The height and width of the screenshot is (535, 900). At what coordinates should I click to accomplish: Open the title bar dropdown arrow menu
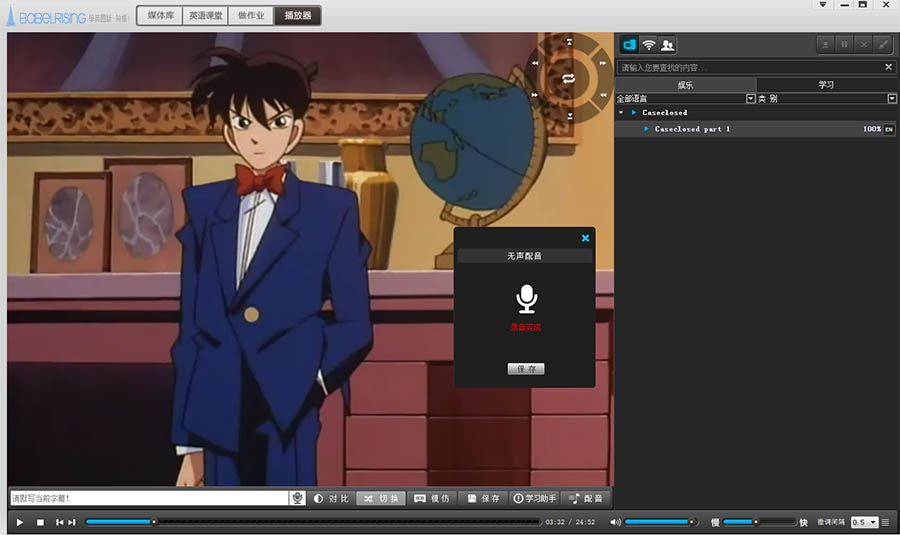(x=823, y=5)
